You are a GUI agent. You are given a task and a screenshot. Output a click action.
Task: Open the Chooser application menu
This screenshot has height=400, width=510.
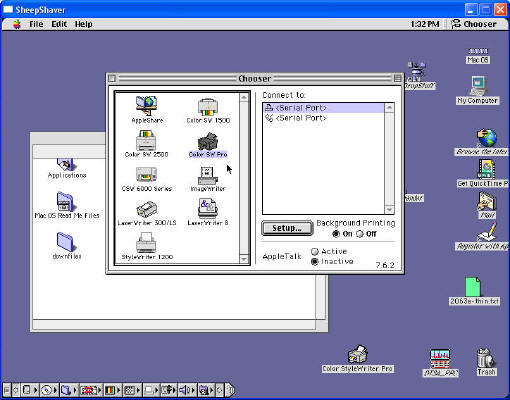point(474,24)
